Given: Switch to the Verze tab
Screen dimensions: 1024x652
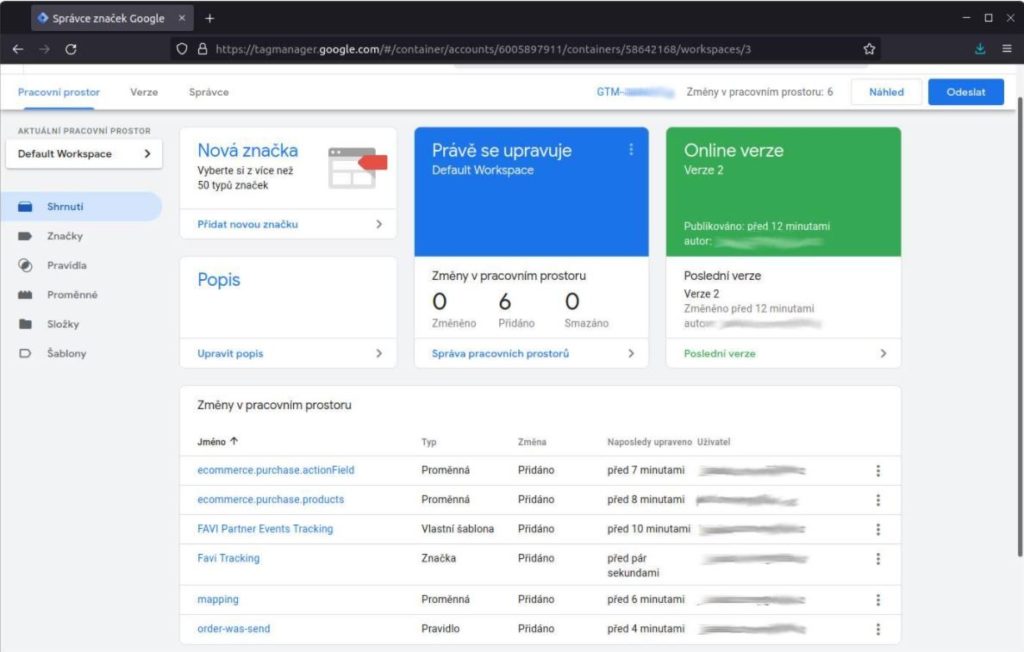Looking at the screenshot, I should (143, 91).
